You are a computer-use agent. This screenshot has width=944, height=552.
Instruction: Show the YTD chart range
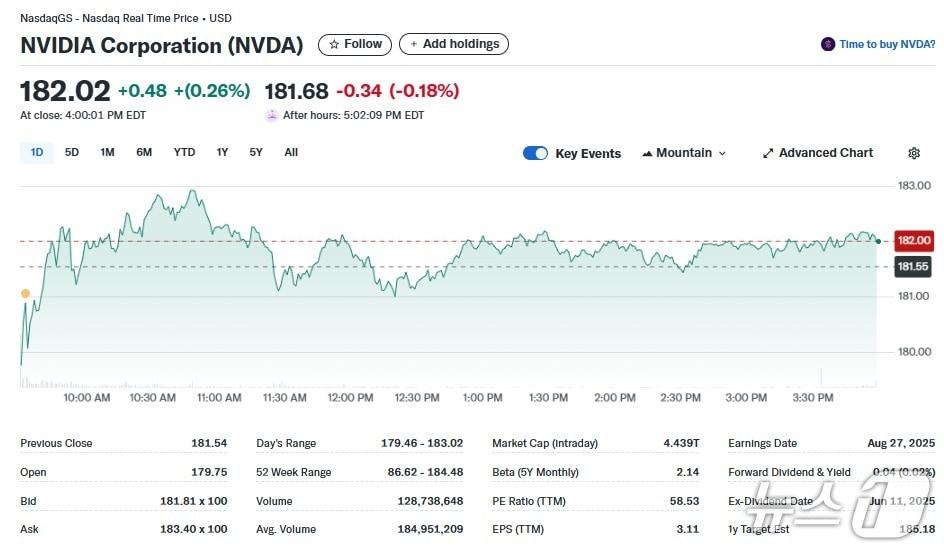[184, 152]
